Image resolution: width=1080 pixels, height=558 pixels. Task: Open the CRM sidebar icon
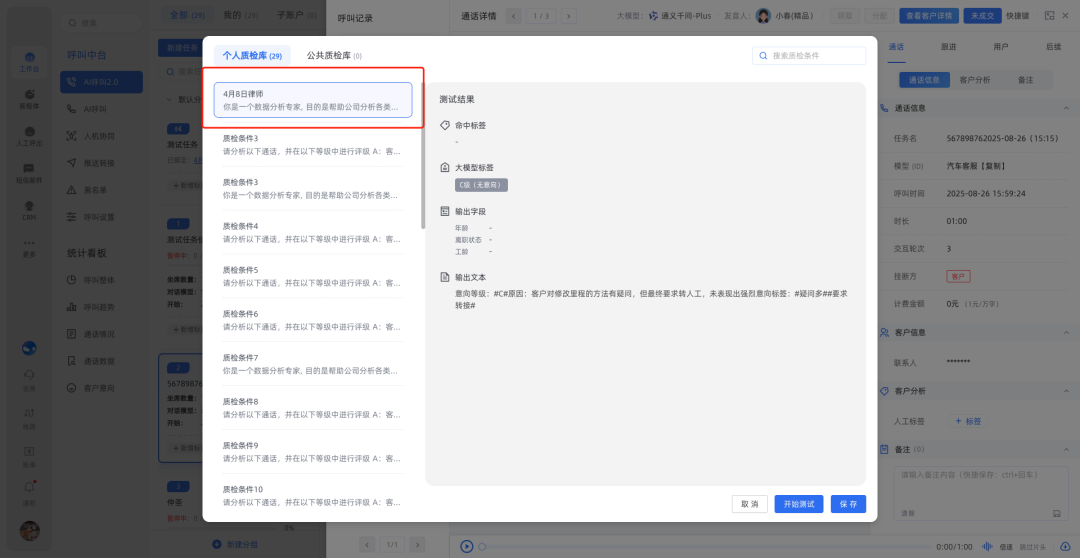point(29,207)
